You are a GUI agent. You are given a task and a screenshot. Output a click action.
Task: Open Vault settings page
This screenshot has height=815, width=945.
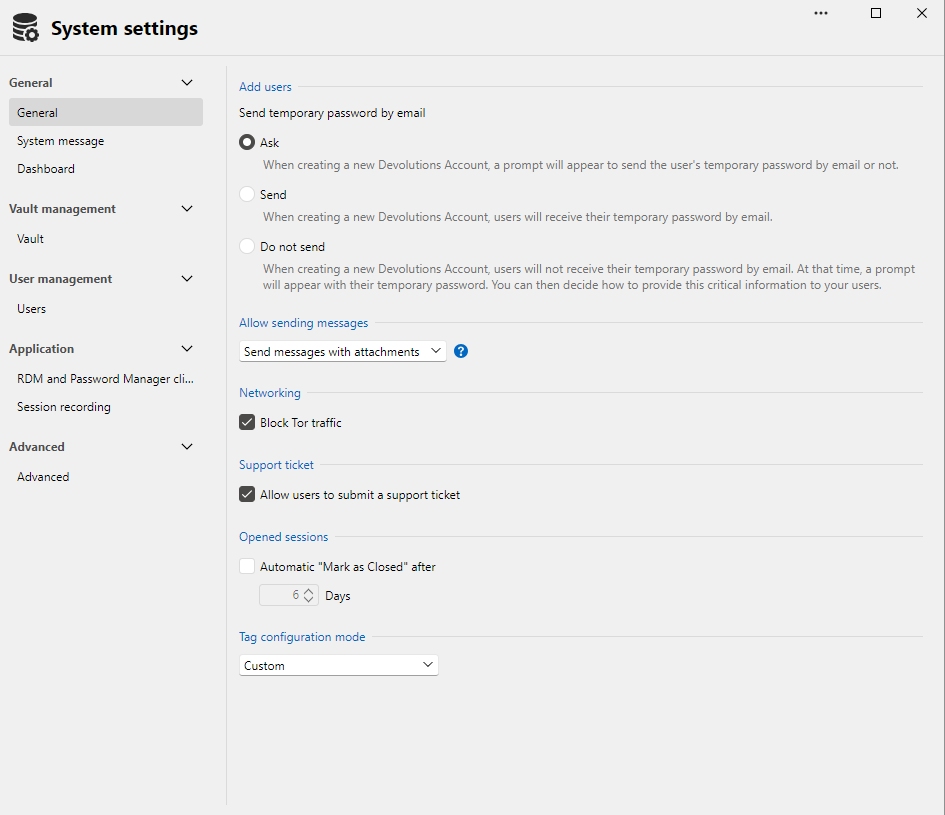click(30, 239)
